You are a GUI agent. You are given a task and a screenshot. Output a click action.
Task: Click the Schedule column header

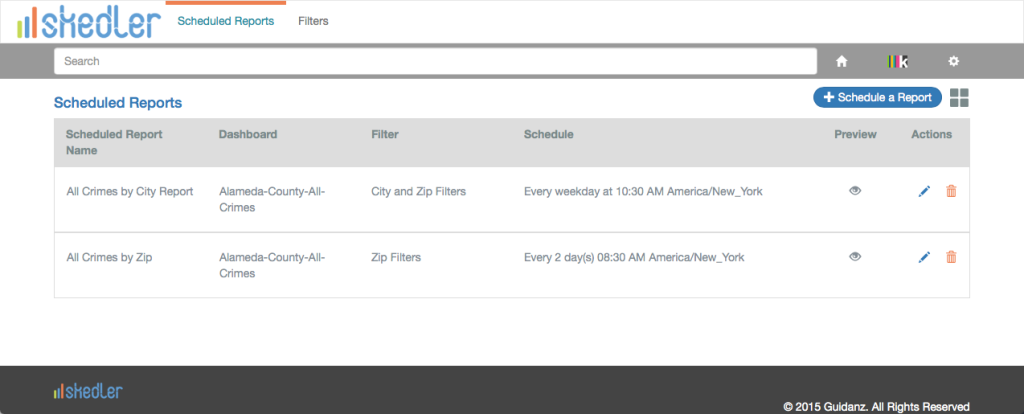coord(549,135)
